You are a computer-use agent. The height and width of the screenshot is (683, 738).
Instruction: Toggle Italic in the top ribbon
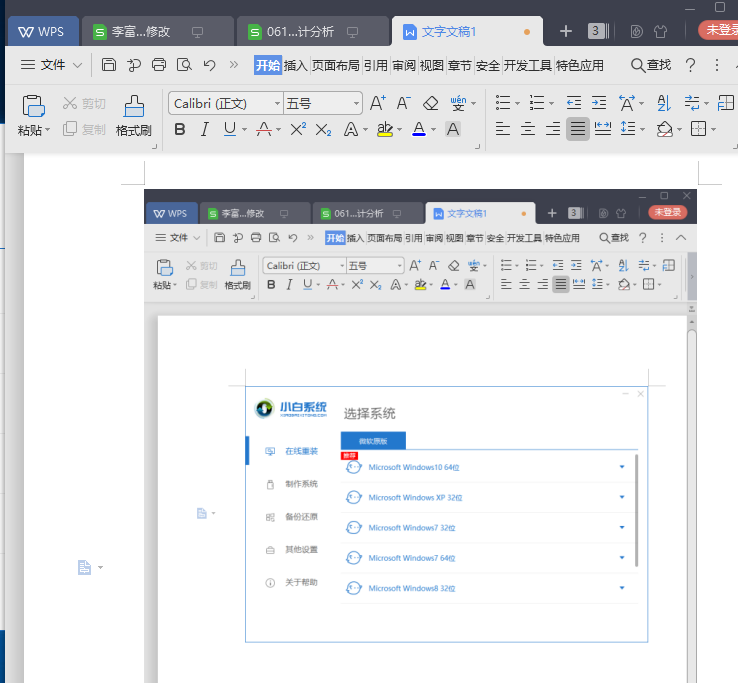205,129
